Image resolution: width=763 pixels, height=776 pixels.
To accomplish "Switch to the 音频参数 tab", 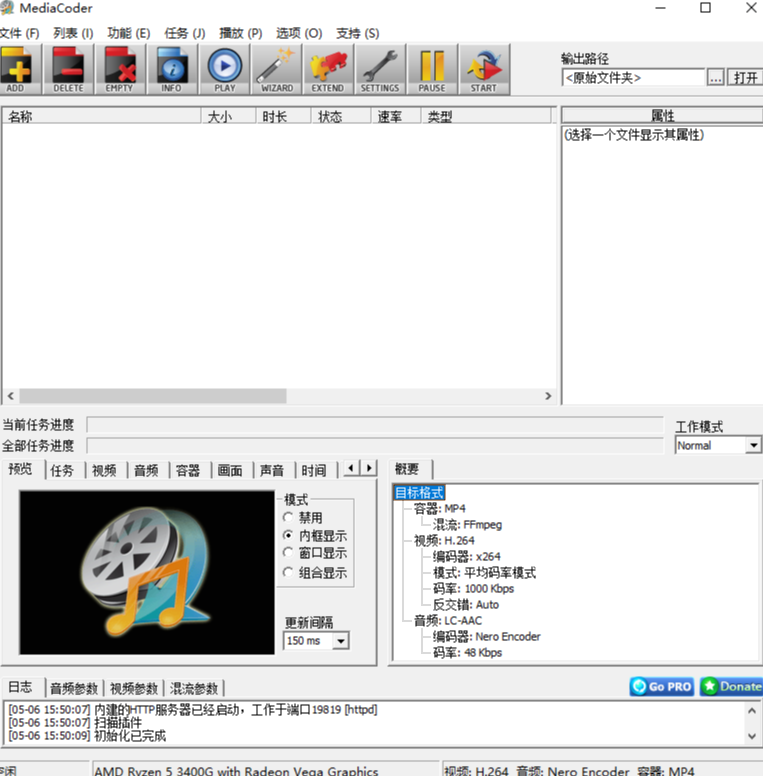I will pos(74,688).
